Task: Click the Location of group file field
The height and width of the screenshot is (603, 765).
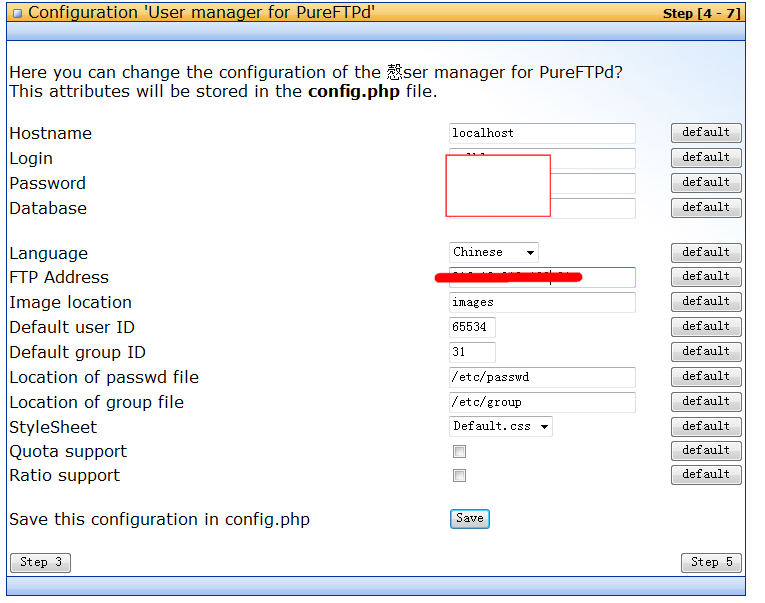Action: pyautogui.click(x=542, y=402)
